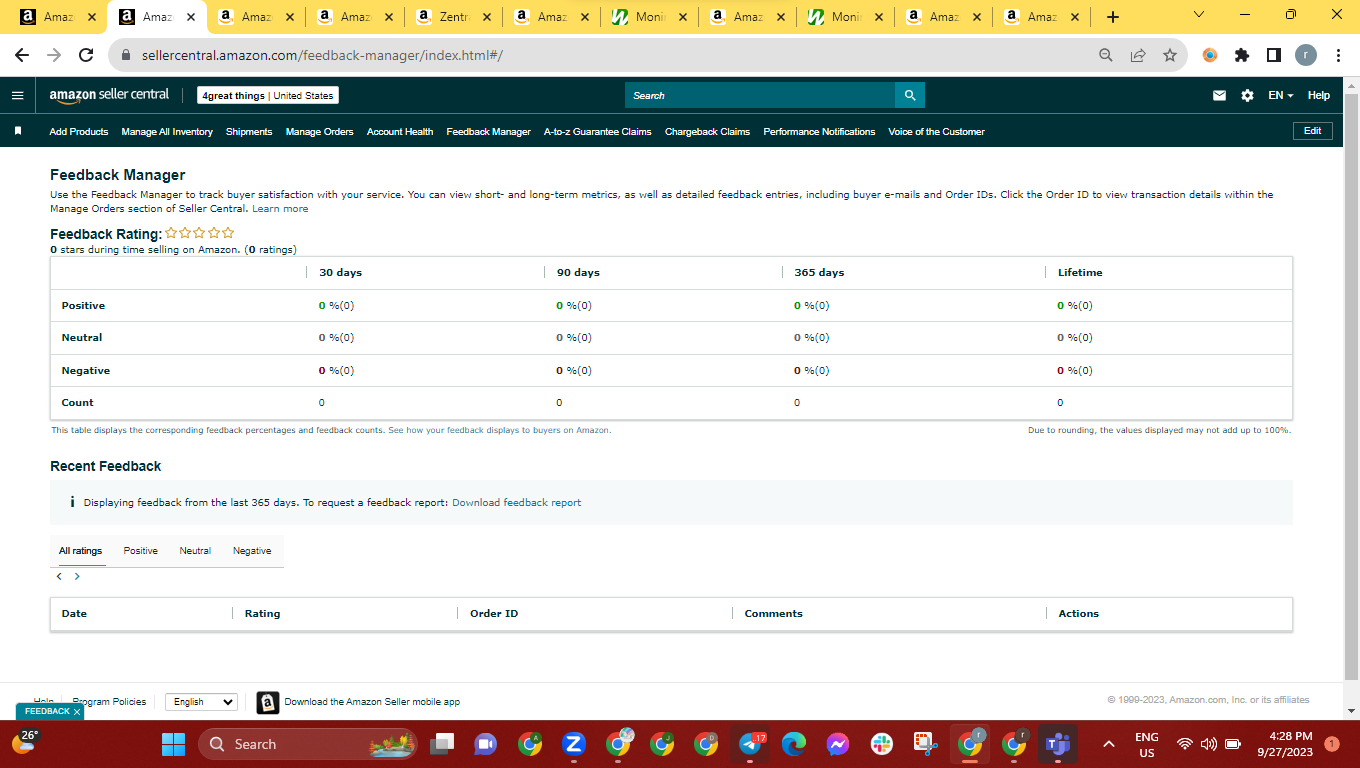Open the Chrome three-dot menu
Viewport: 1360px width, 768px height.
click(1336, 55)
